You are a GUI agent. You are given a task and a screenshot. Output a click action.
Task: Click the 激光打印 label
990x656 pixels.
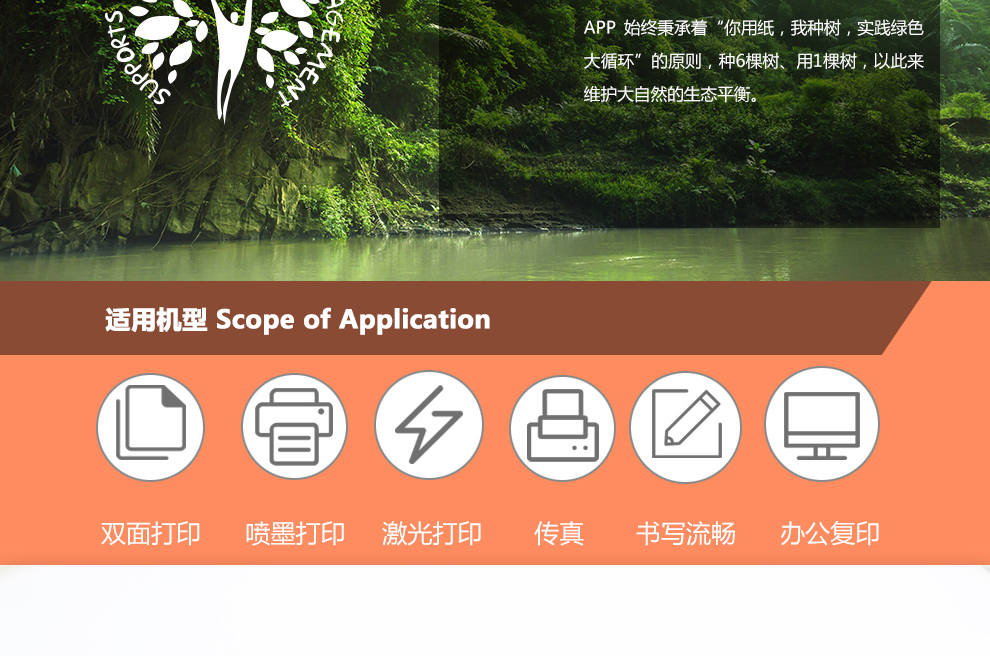pyautogui.click(x=431, y=534)
